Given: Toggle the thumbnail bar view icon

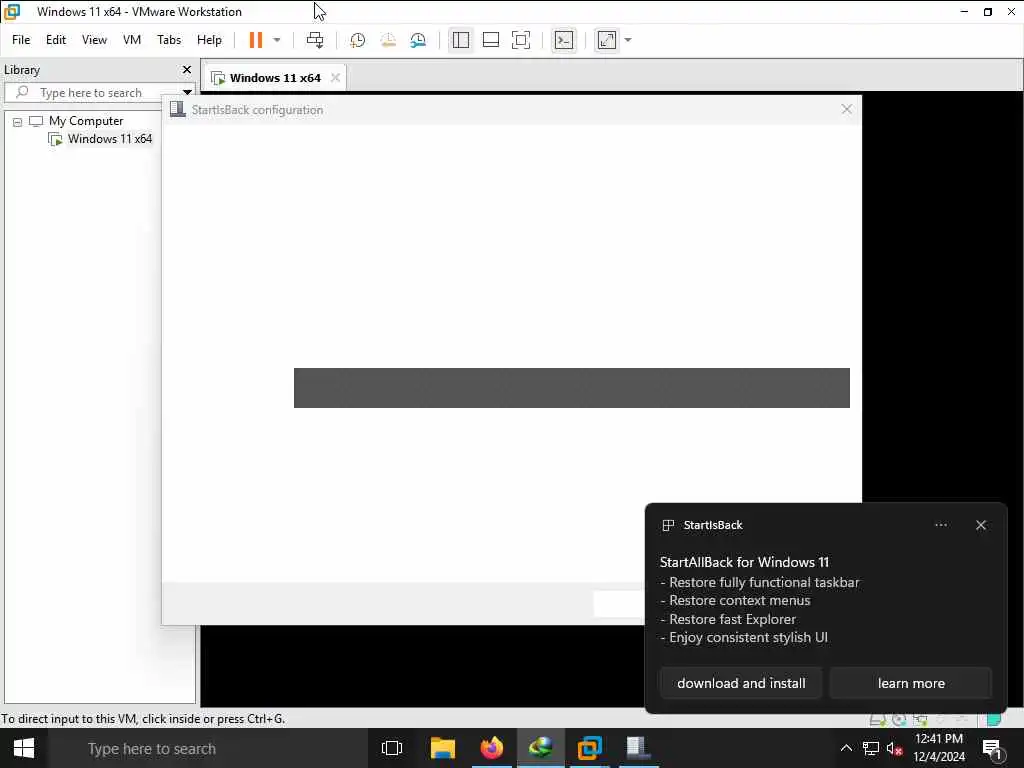Looking at the screenshot, I should (x=490, y=40).
